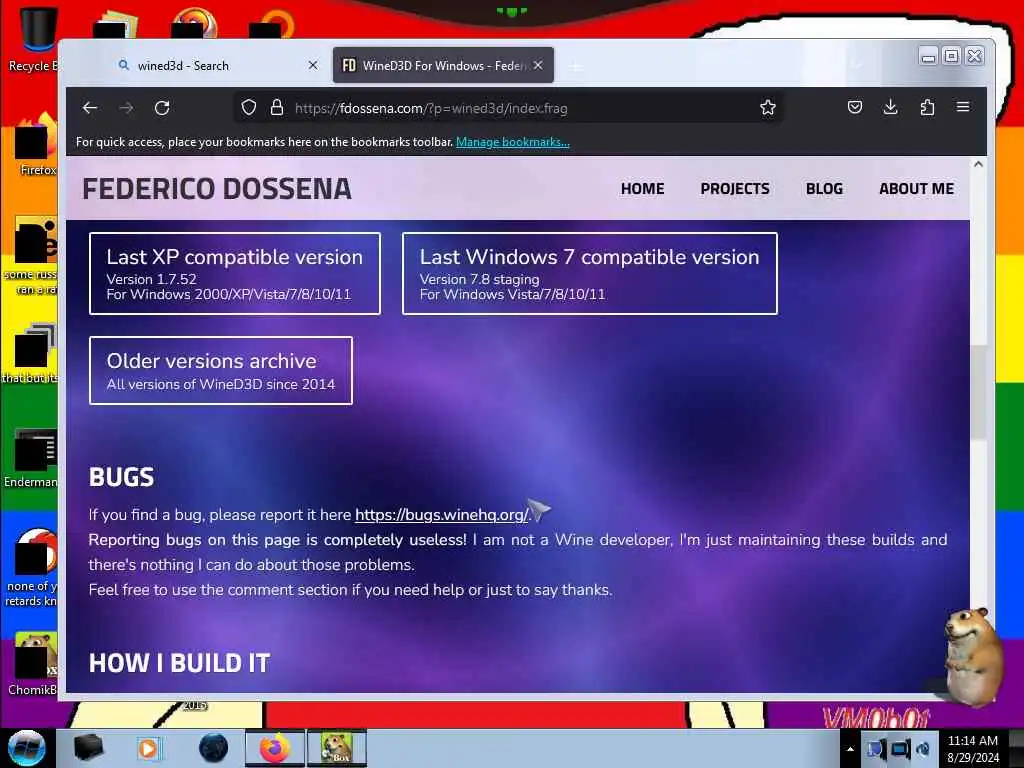Screen dimensions: 1024x768
Task: Follow the bugs.winehq.org link
Action: pyautogui.click(x=441, y=515)
